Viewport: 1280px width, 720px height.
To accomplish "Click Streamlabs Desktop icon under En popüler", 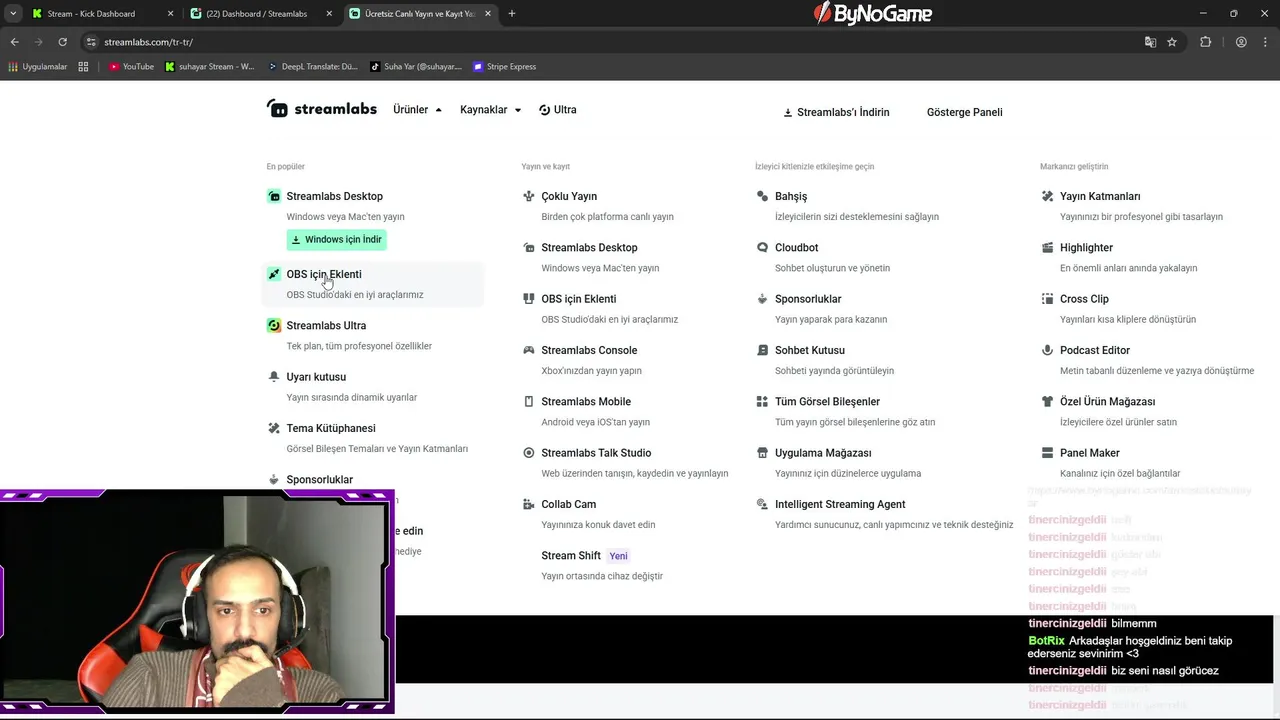I will point(274,196).
